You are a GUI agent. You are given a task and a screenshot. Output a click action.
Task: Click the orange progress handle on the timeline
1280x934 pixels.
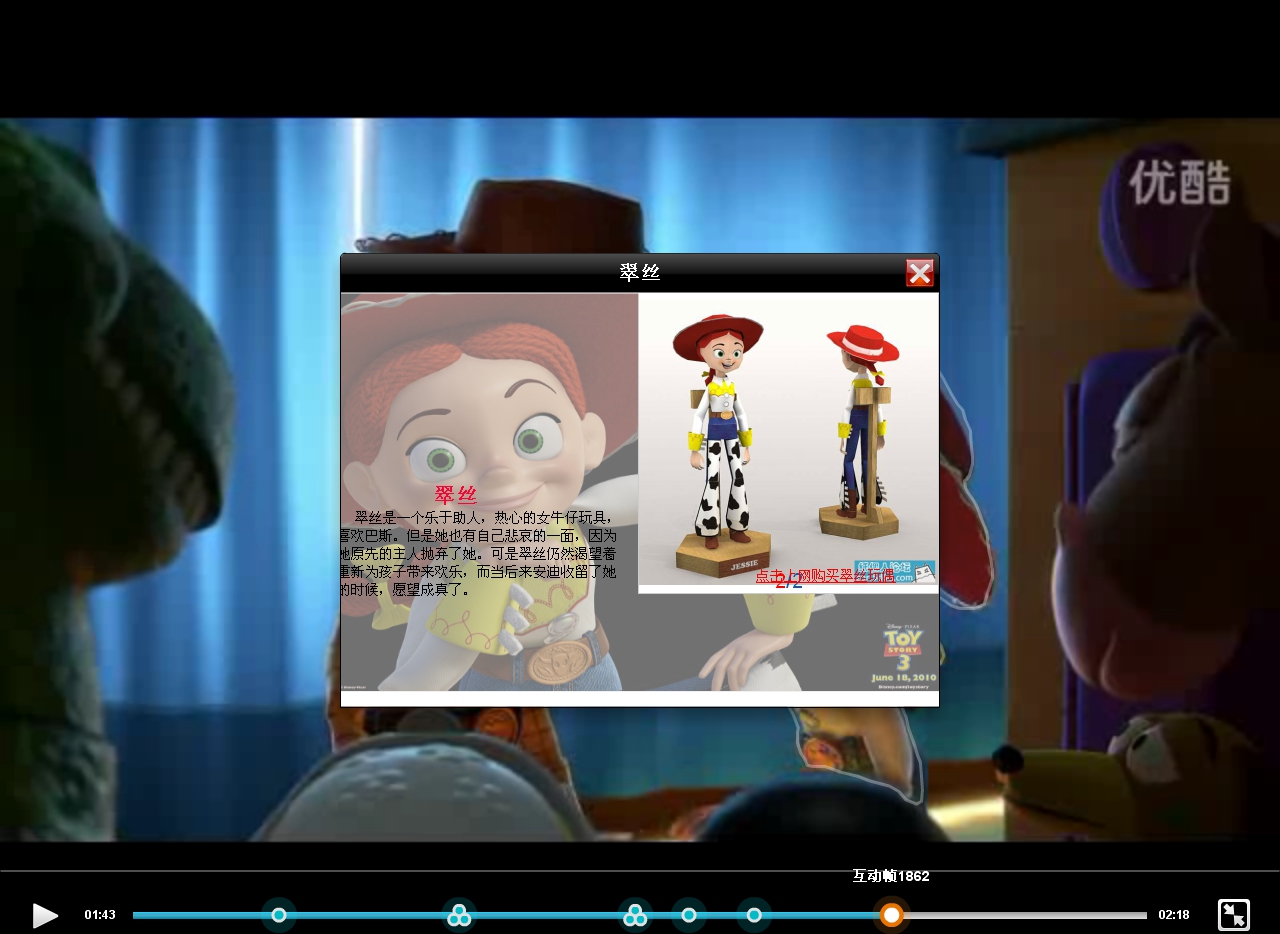892,915
